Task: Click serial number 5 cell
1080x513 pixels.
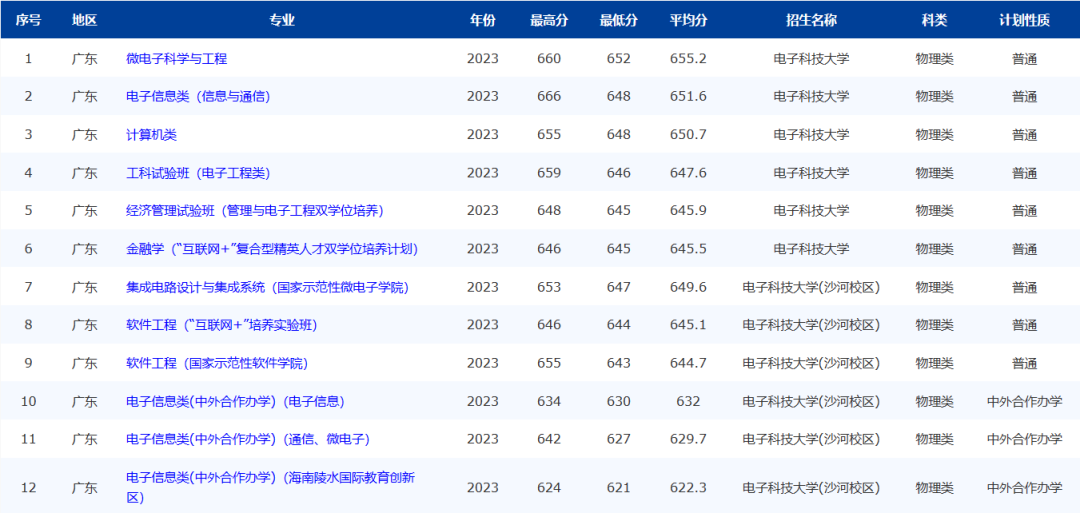Action: [28, 210]
